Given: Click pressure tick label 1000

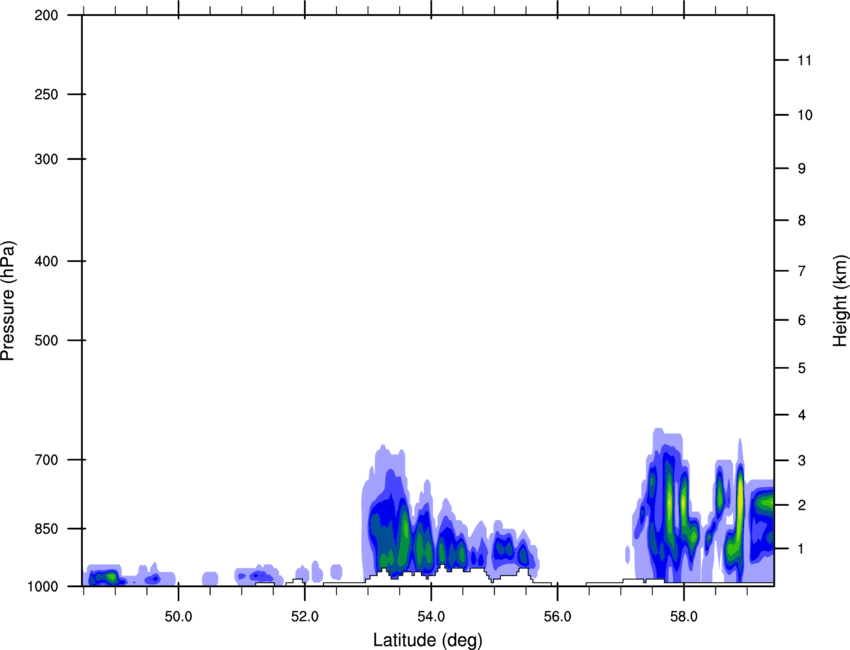Looking at the screenshot, I should [43, 586].
